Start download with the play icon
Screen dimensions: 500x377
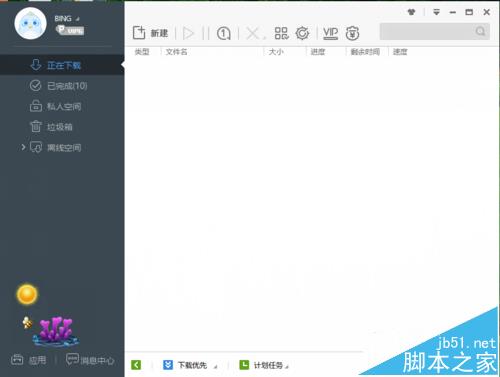point(188,33)
